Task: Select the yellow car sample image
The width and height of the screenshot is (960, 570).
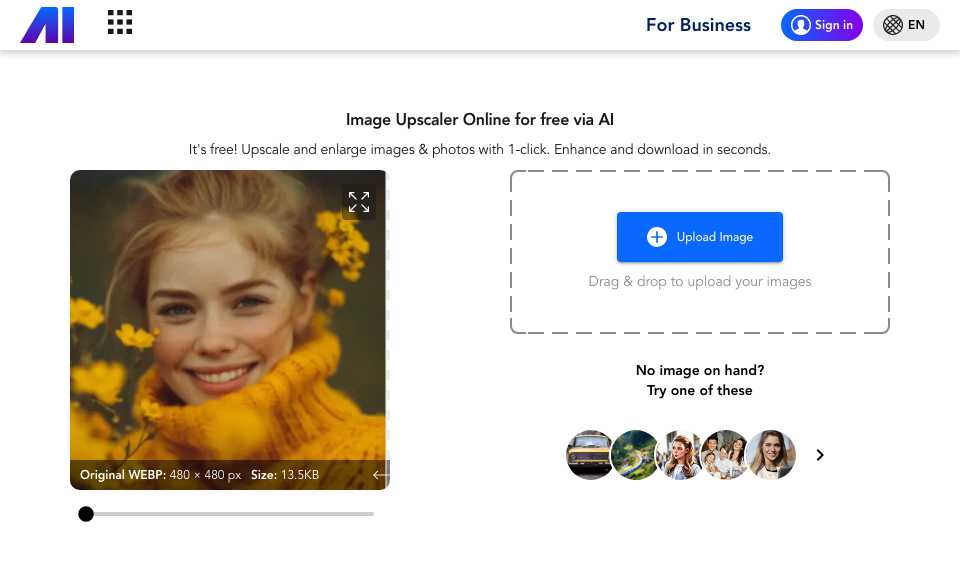Action: (590, 455)
